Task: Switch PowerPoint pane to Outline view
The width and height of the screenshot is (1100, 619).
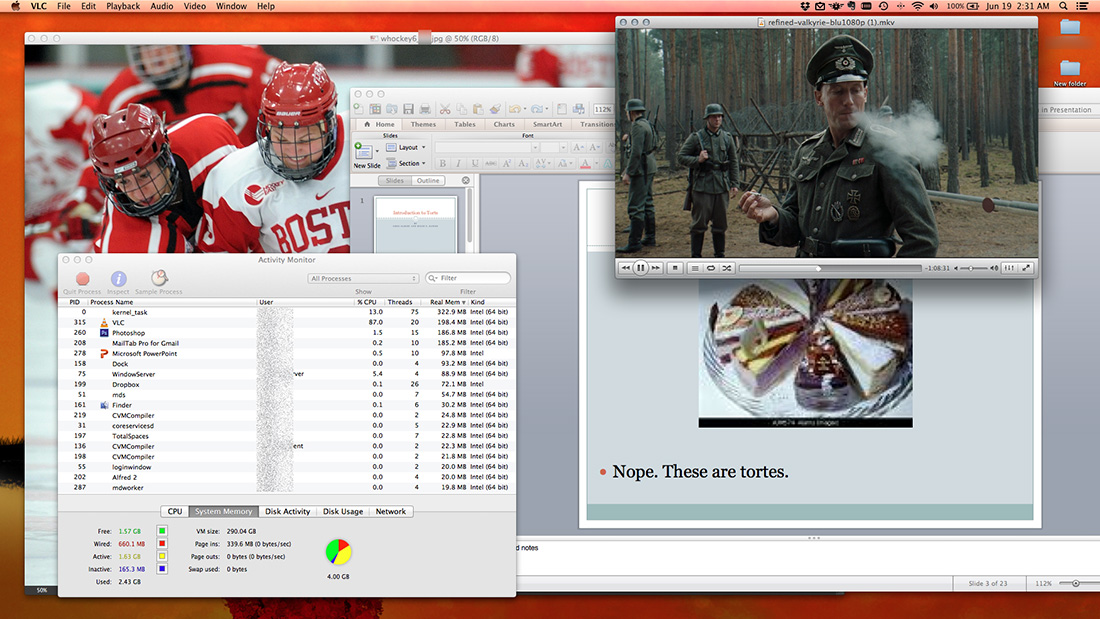Action: pyautogui.click(x=428, y=180)
